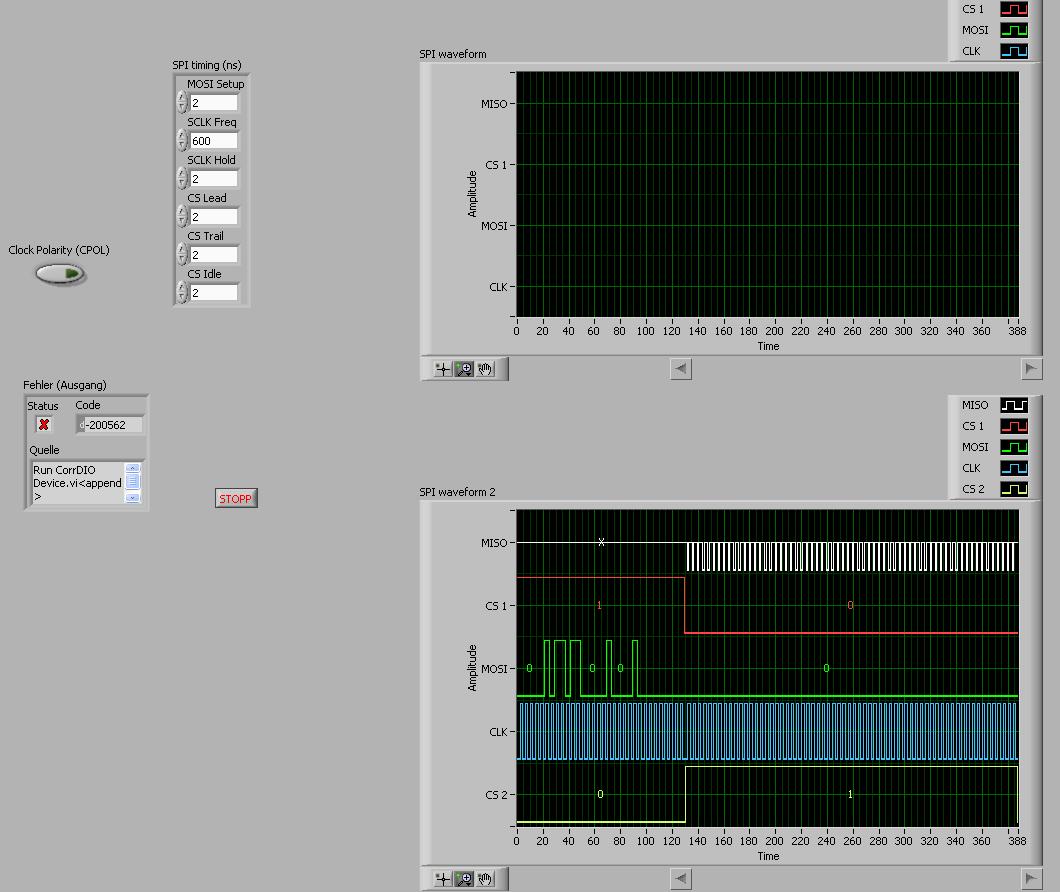Click the CS 2 axis label in SPI waveform 2

pos(496,795)
